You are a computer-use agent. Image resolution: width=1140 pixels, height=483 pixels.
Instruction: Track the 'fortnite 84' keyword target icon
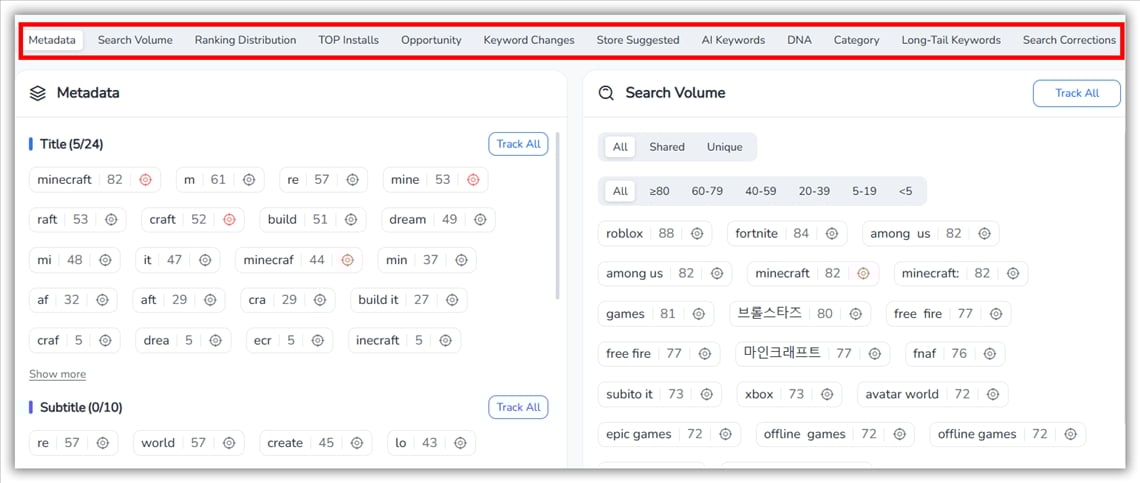coord(832,233)
